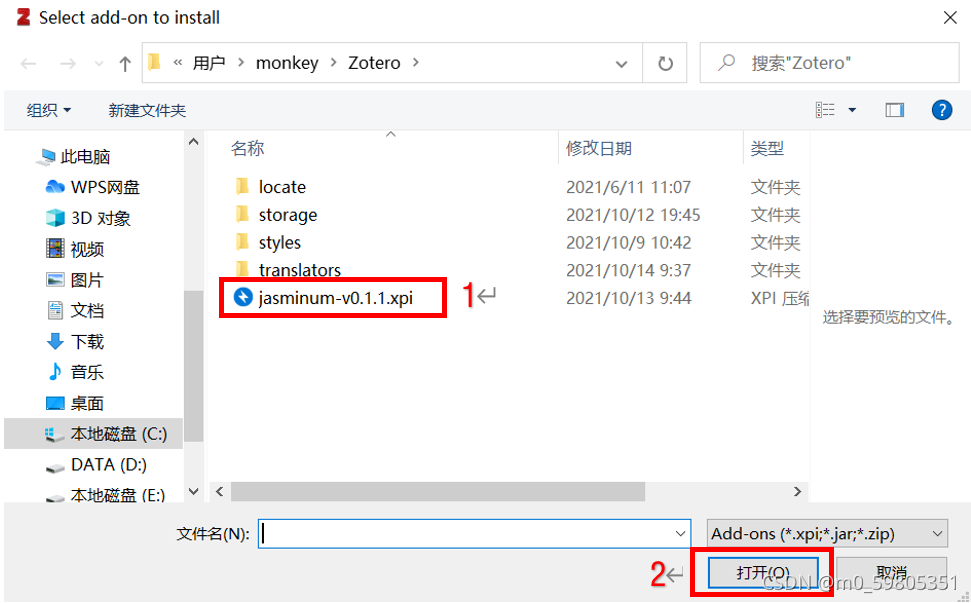Select the jasminum-v0.1.1.xpi file
This screenshot has width=971, height=603.
point(334,298)
